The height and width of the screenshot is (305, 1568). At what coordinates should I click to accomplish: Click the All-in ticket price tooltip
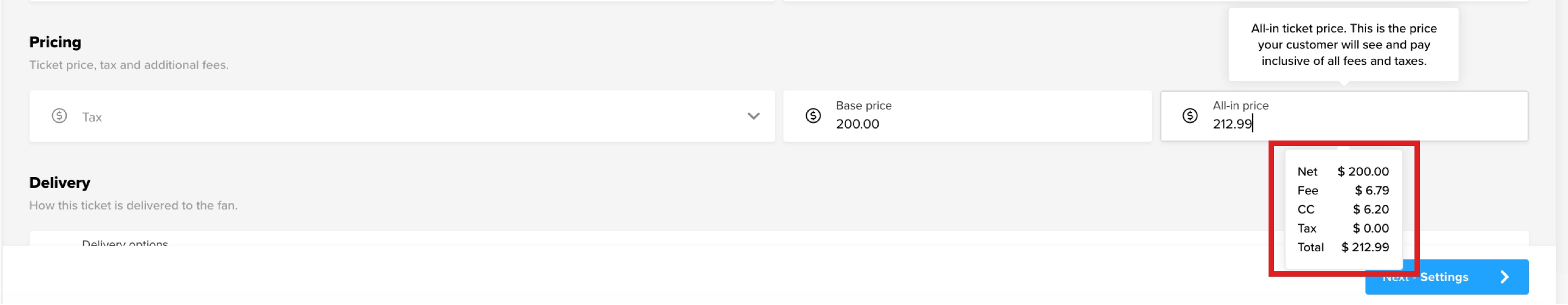pos(1343,45)
